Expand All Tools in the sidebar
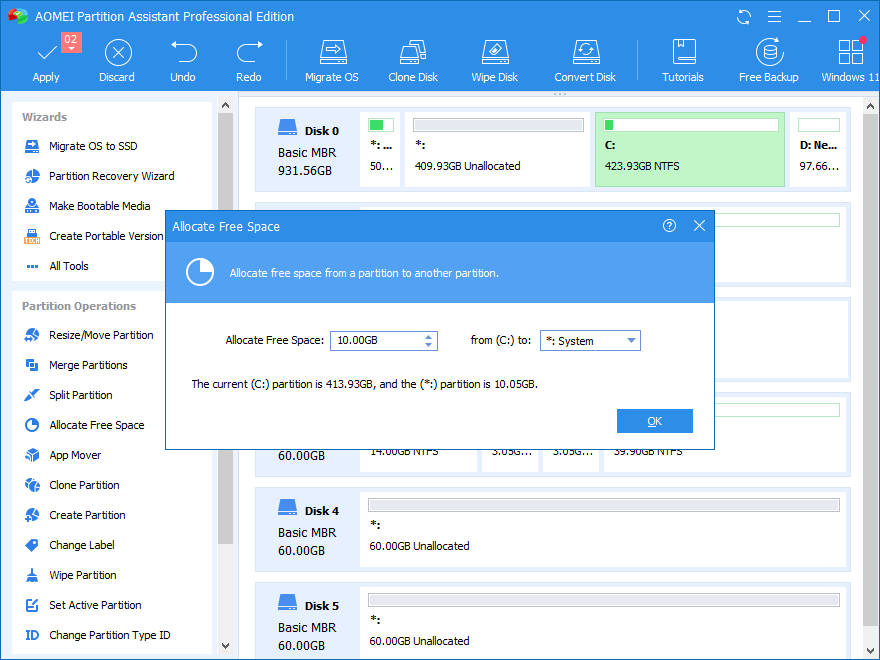880x660 pixels. (x=71, y=265)
